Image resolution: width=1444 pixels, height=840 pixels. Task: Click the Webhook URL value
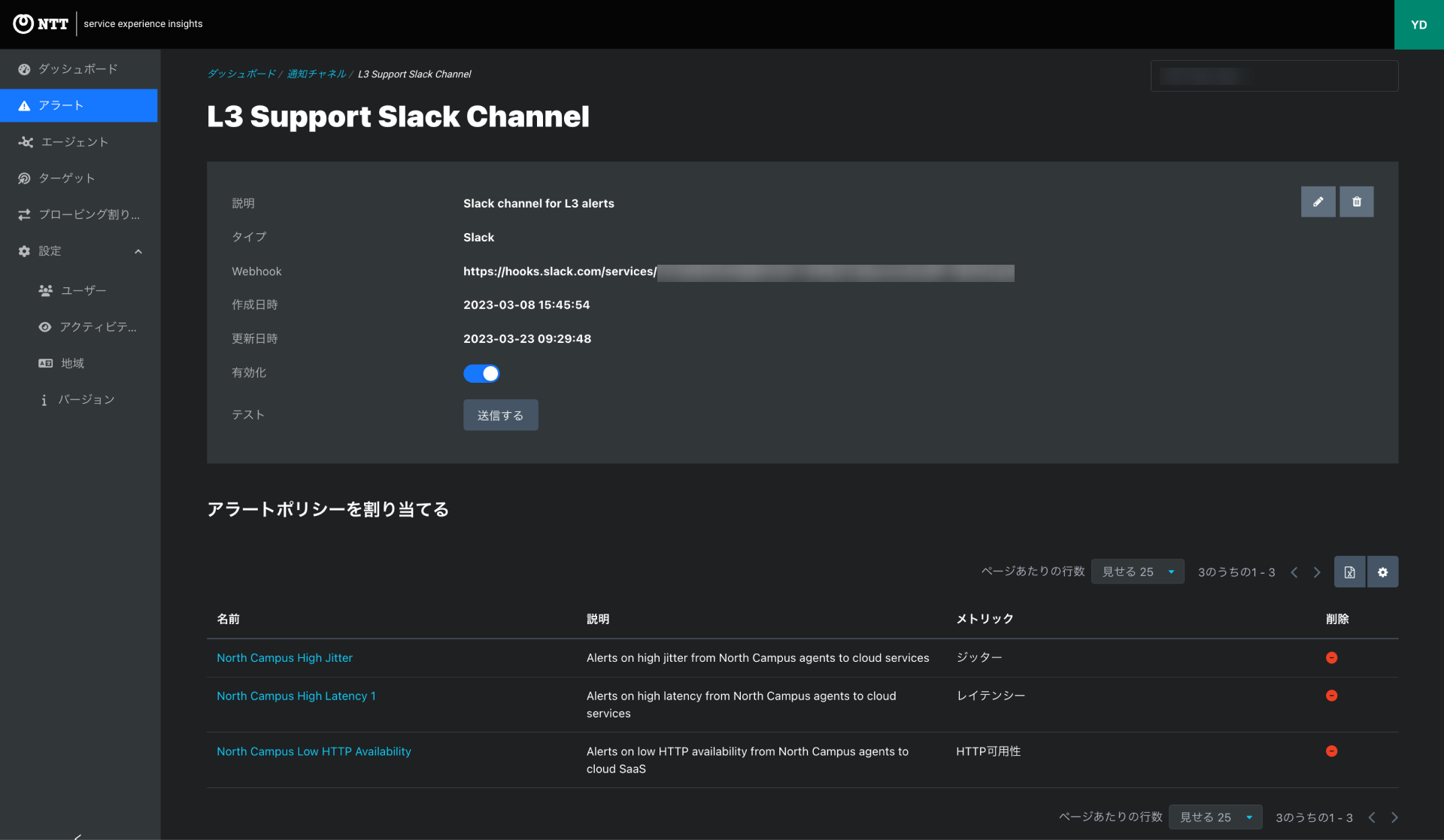739,271
